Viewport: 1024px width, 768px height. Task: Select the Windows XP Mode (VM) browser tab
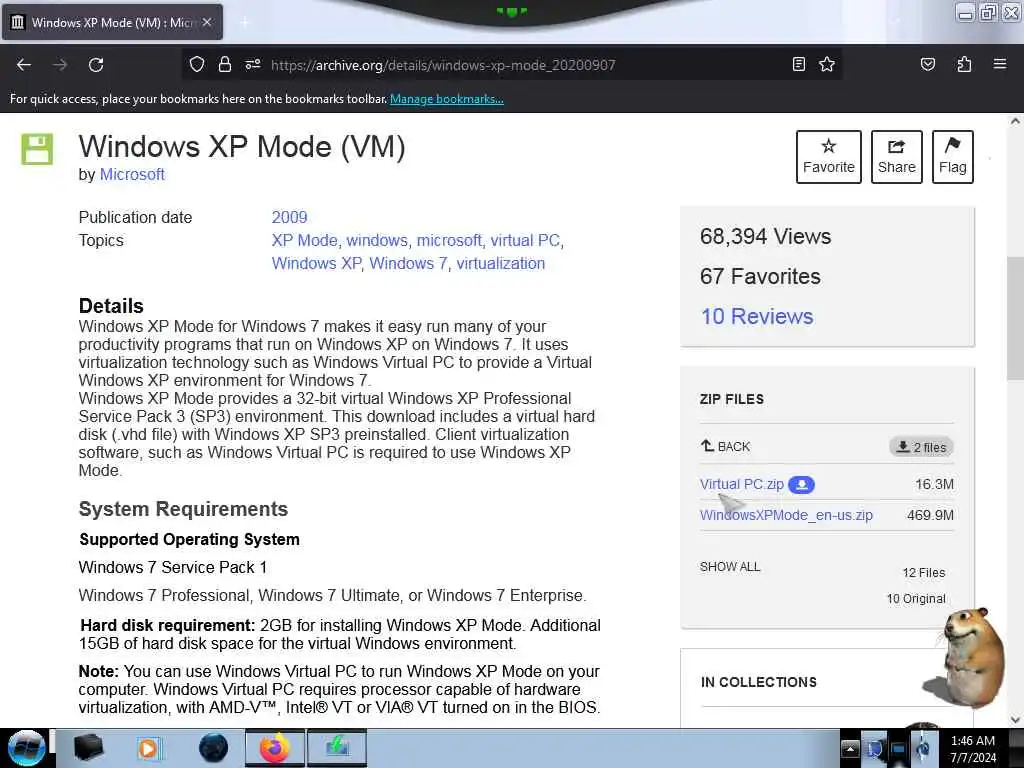pyautogui.click(x=112, y=22)
